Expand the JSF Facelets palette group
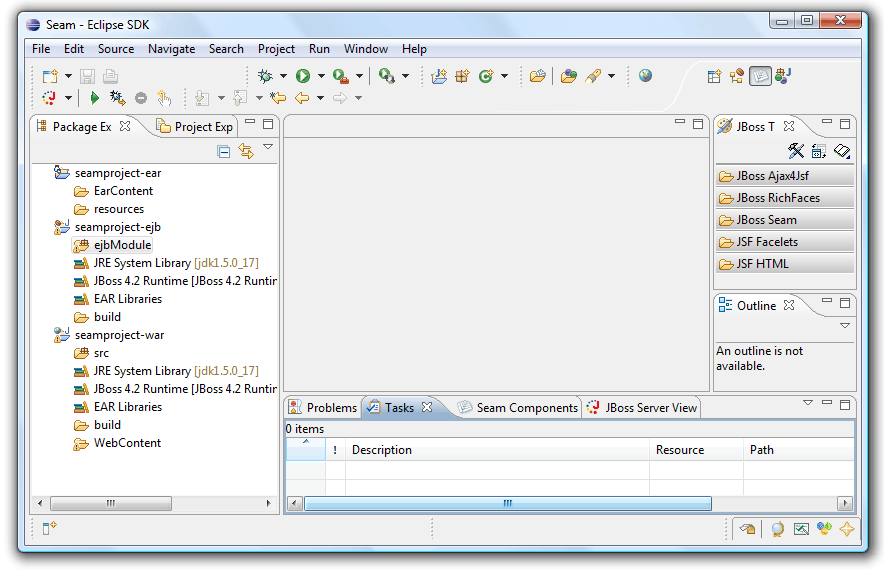The height and width of the screenshot is (577, 884). click(784, 242)
